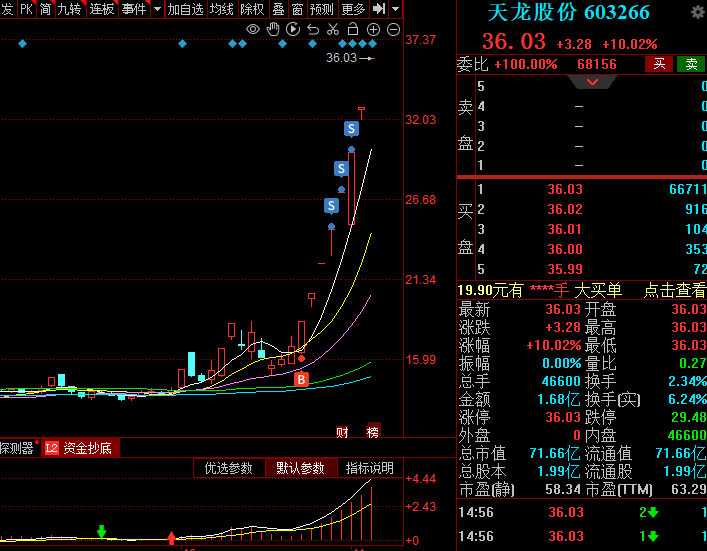Click the 委比 value +100.00%
The image size is (707, 551).
pyautogui.click(x=526, y=64)
